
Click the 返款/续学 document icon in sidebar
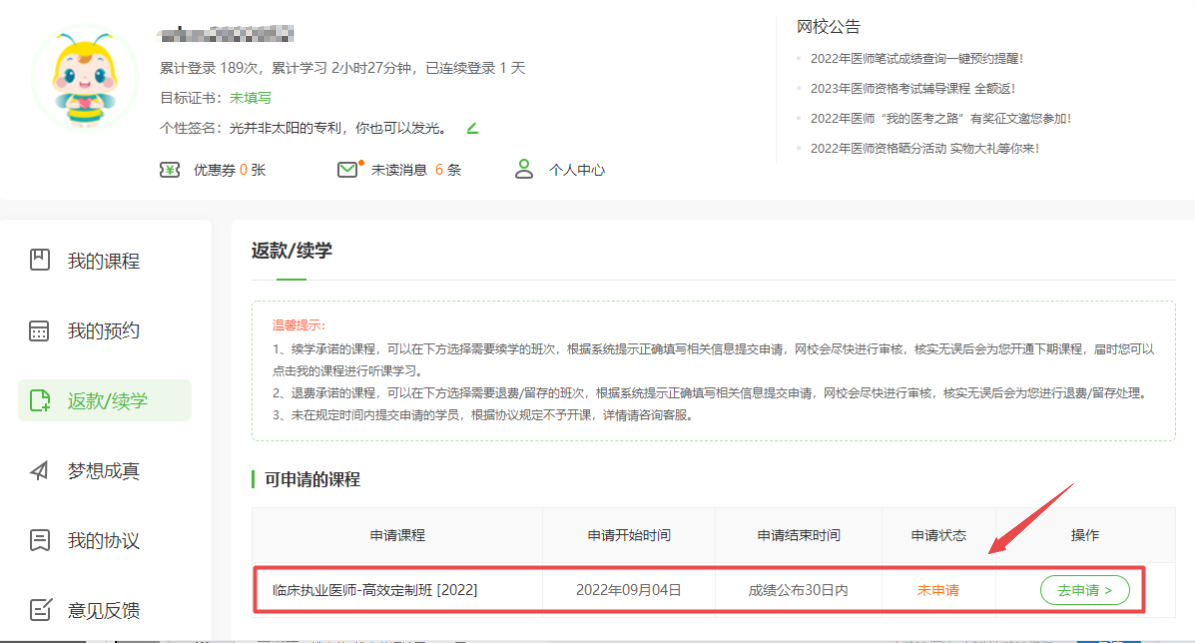(x=40, y=401)
